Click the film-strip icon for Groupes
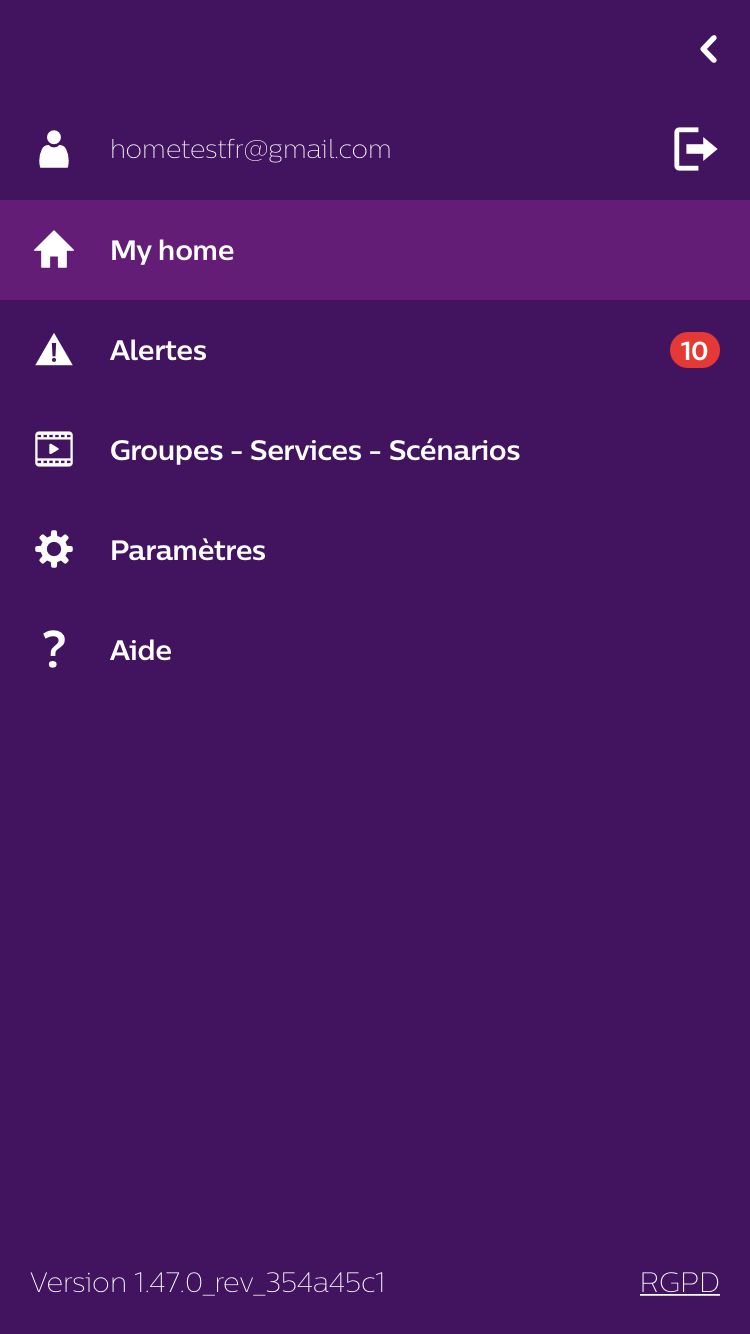The height and width of the screenshot is (1334, 750). click(54, 450)
